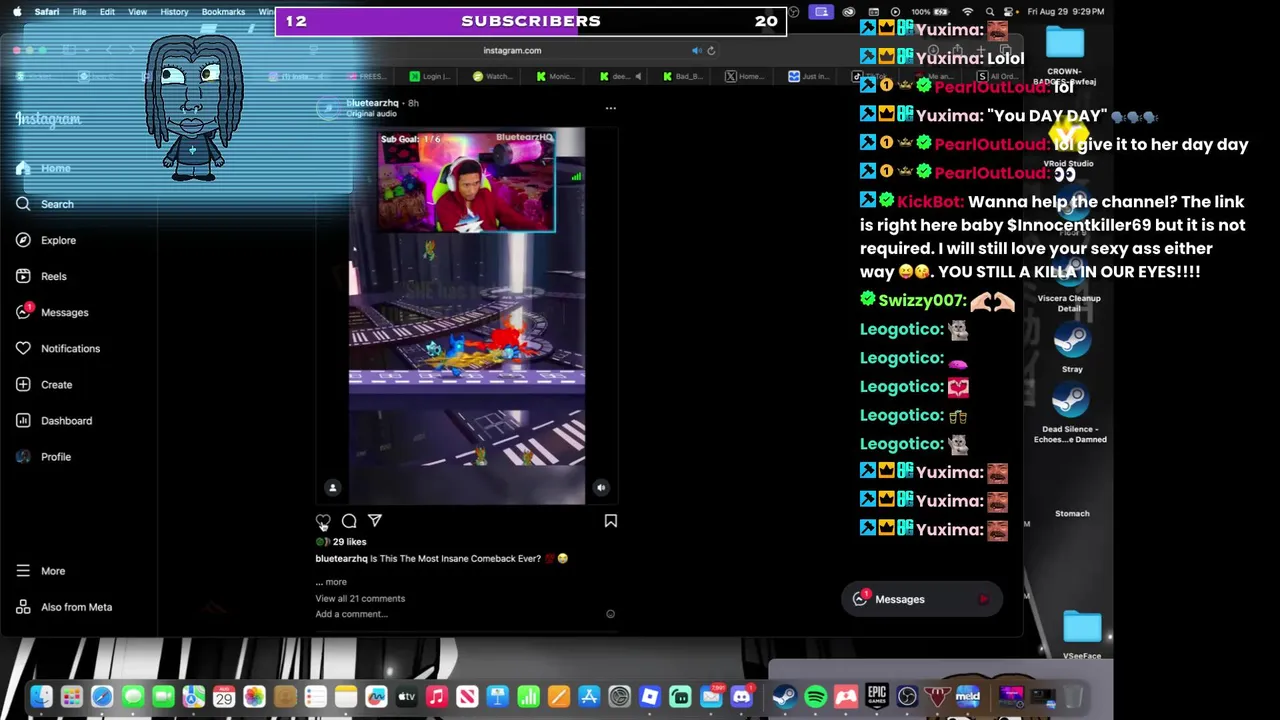1280x720 pixels.
Task: Open the File menu
Action: pyautogui.click(x=79, y=12)
